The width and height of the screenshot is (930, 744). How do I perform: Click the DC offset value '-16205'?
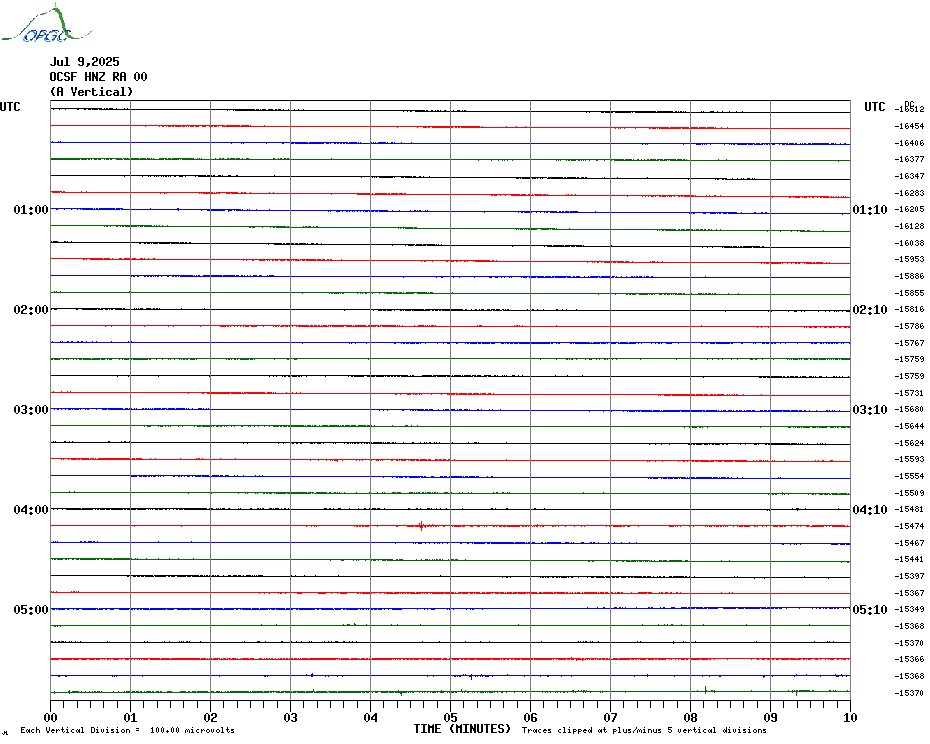909,209
